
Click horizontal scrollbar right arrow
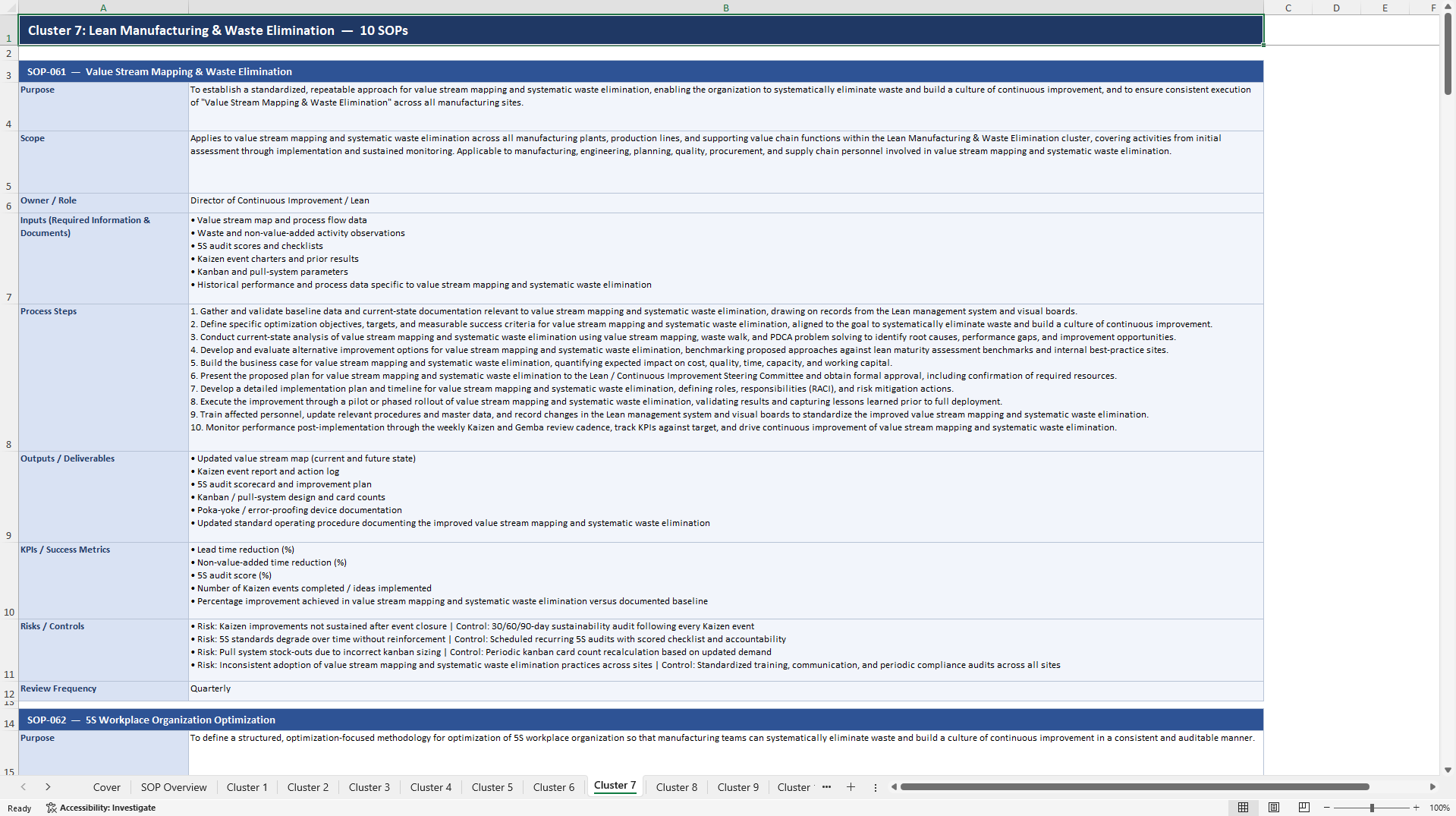point(1432,787)
